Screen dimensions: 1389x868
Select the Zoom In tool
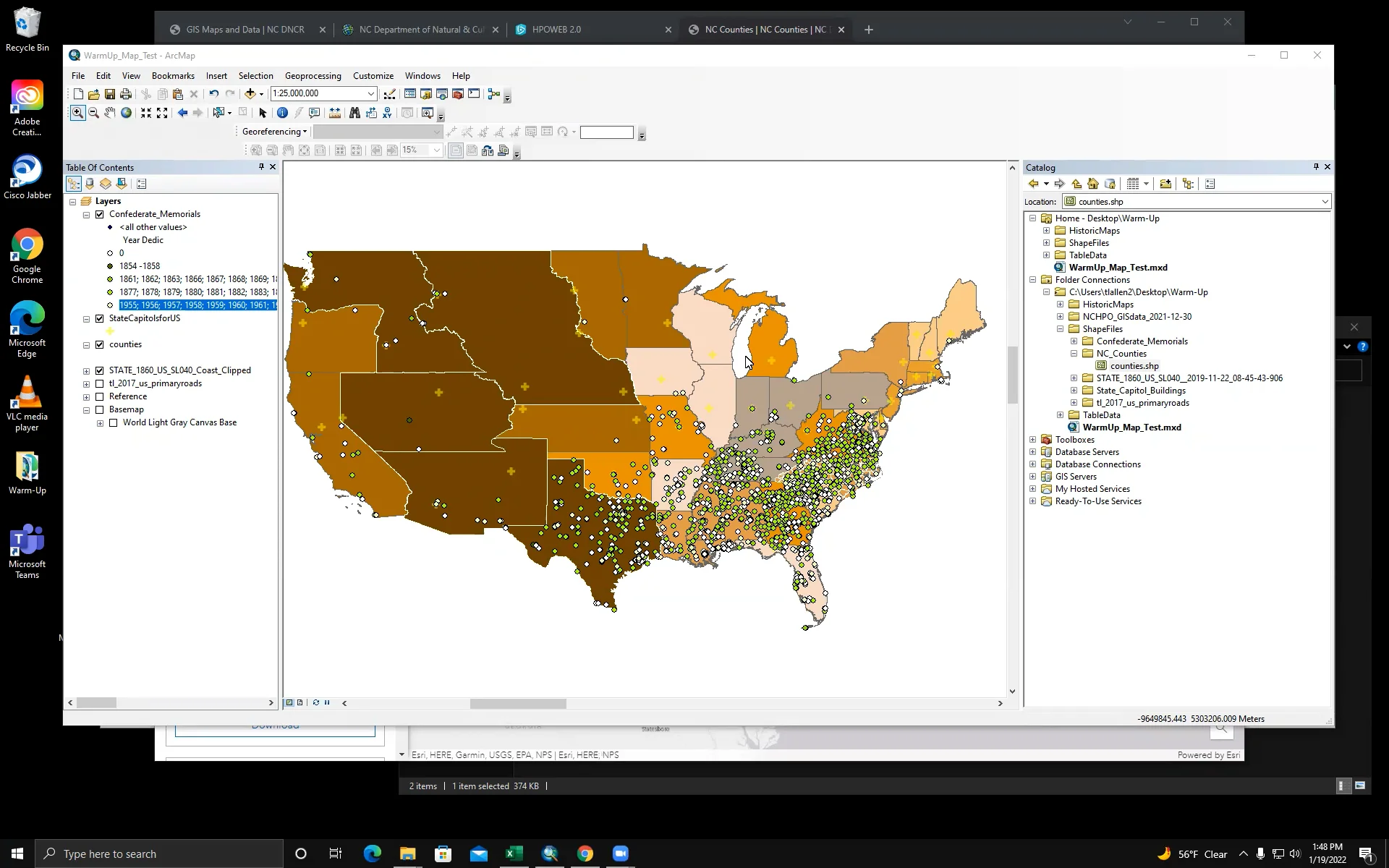(77, 113)
